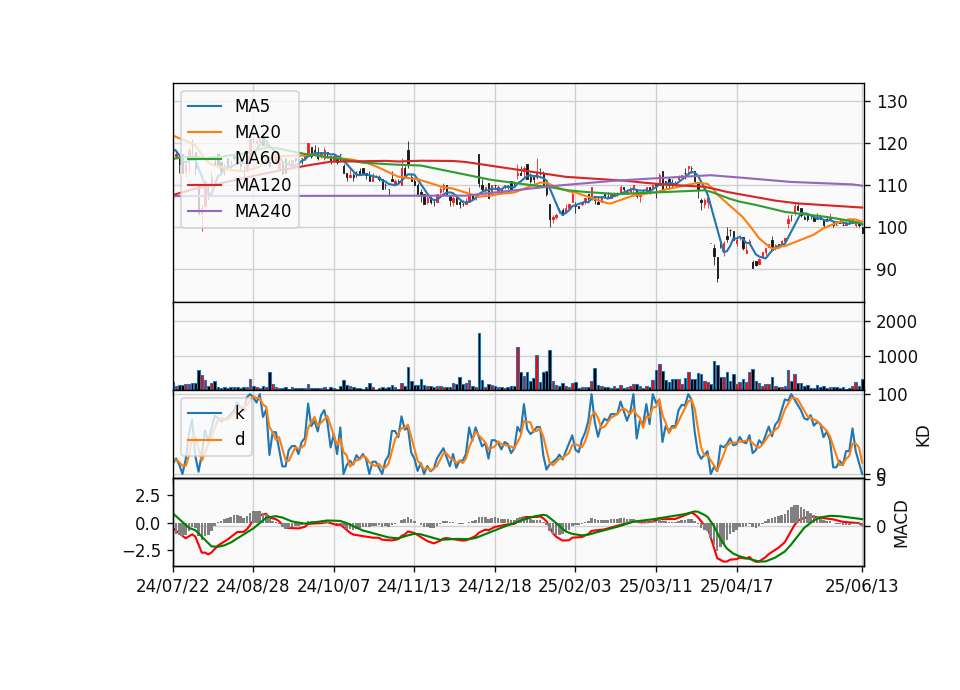Click the MACD axis title
This screenshot has width=960, height=690.
[901, 525]
